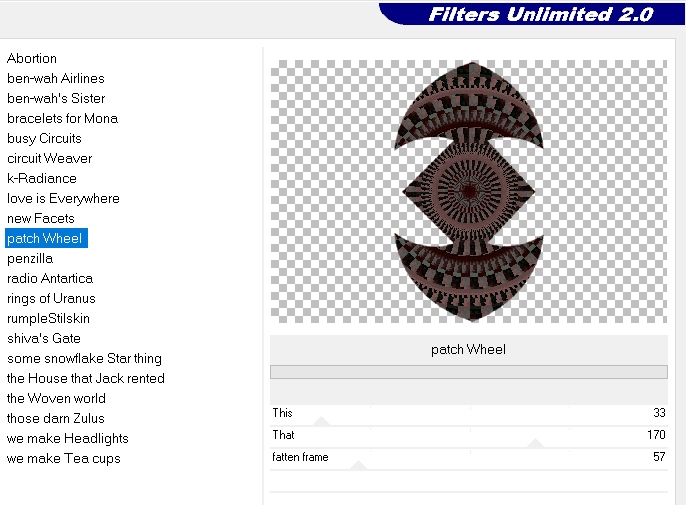Choose ben-wah Airlines filter

(56, 78)
